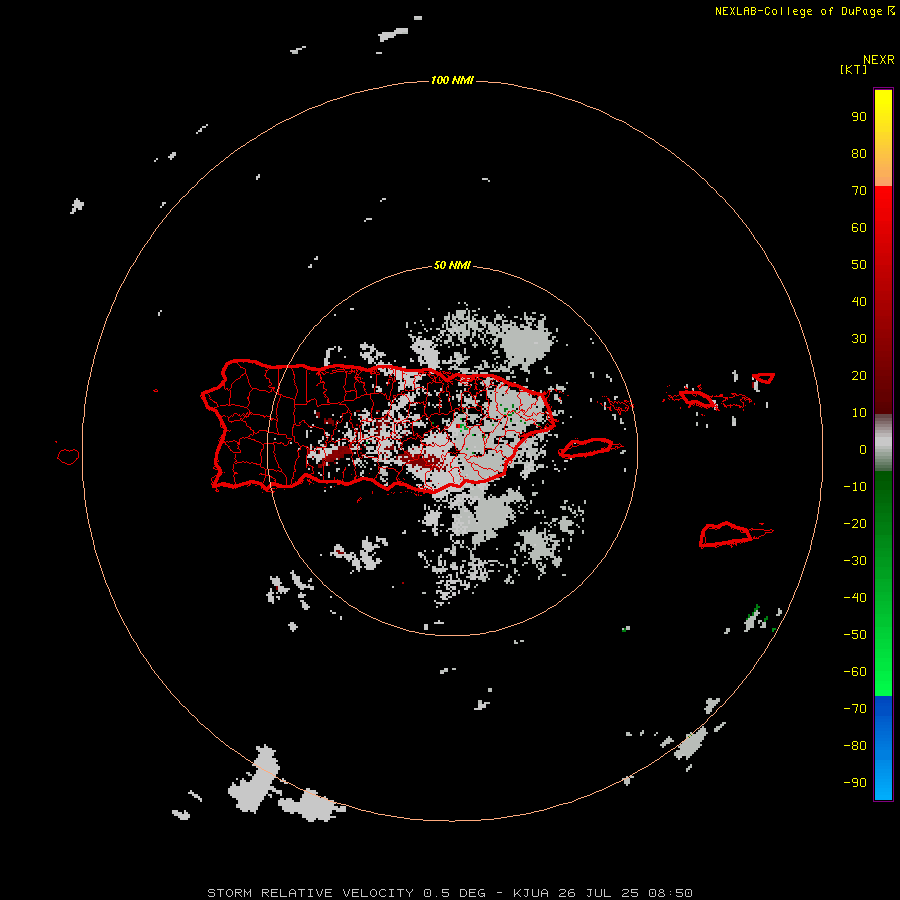Click the positive 30 scale value
900x900 pixels.
tap(859, 339)
